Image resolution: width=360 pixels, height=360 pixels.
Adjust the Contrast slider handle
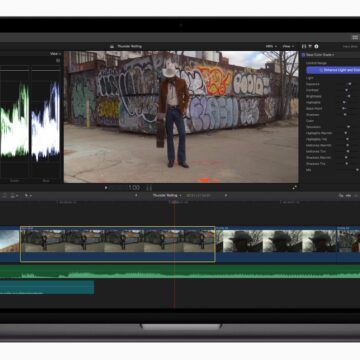pyautogui.click(x=346, y=90)
